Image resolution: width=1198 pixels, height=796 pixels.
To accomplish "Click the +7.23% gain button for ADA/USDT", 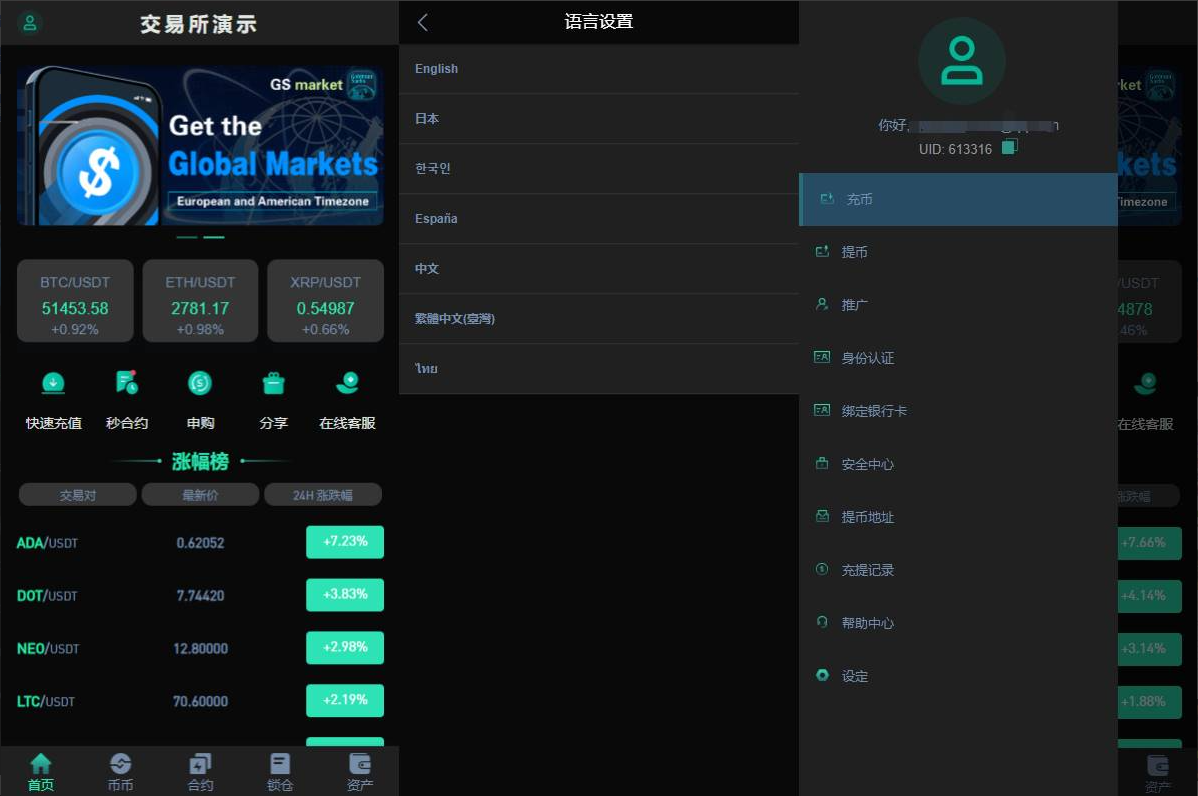I will (344, 541).
